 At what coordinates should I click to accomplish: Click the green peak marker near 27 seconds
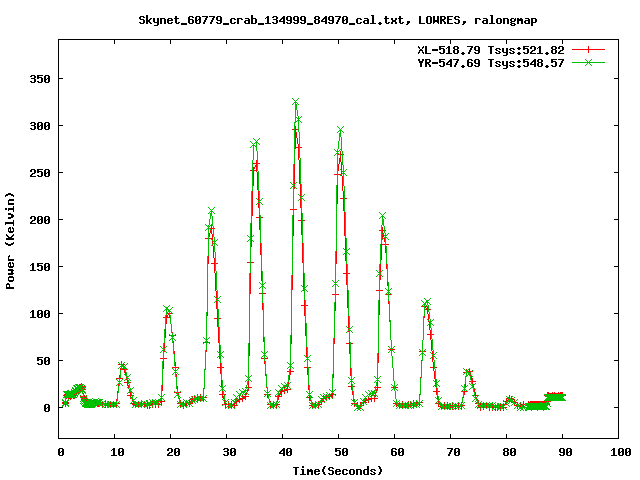(x=211, y=211)
